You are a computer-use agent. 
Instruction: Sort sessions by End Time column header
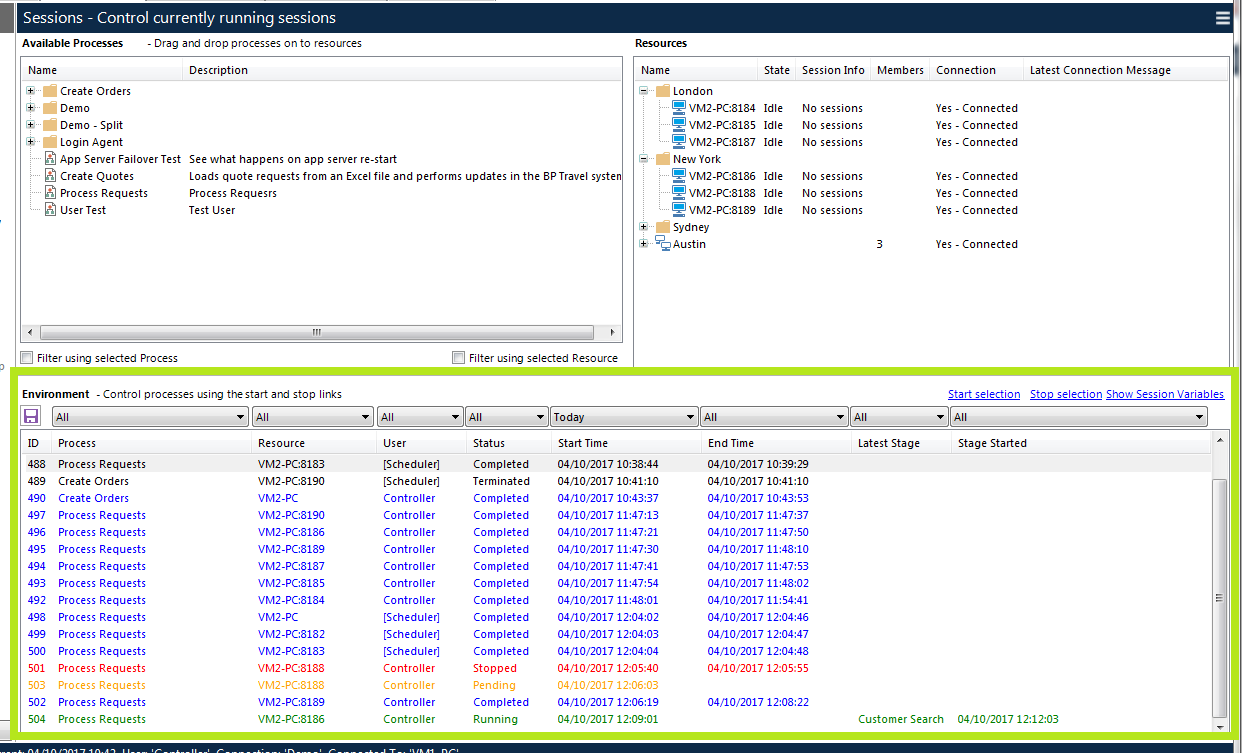pyautogui.click(x=776, y=443)
